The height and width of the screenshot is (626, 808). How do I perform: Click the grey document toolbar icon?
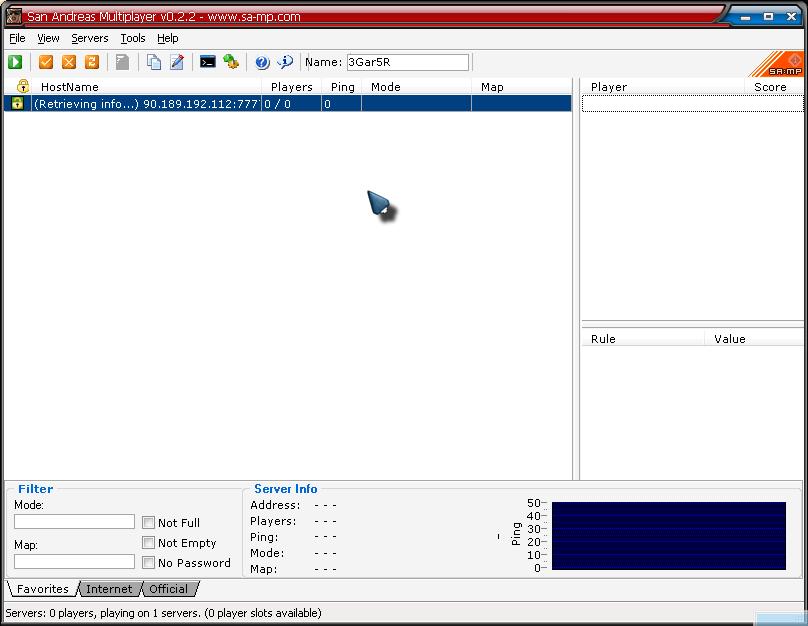coord(123,62)
